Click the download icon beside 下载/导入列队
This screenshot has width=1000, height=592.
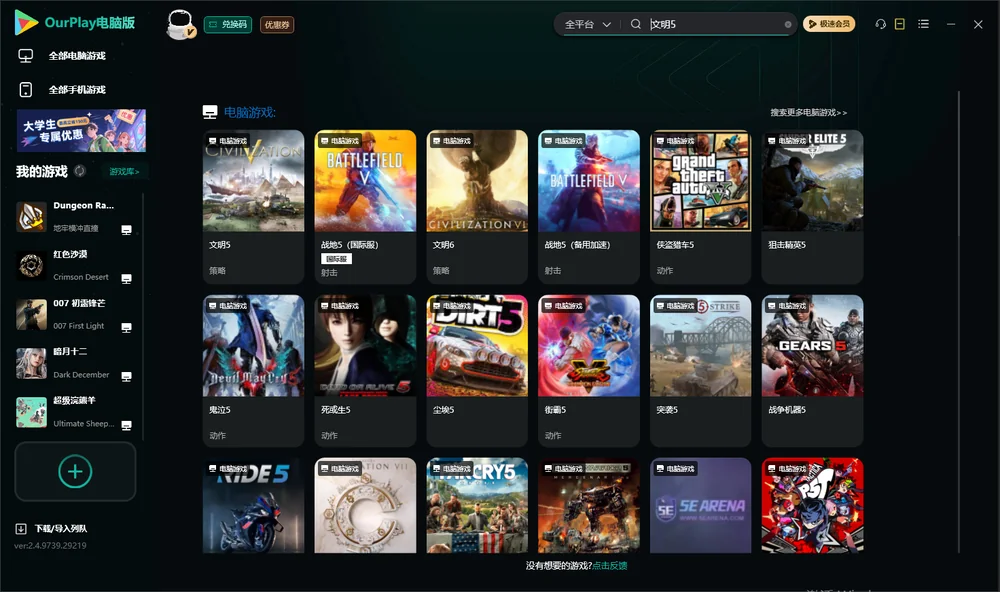[21, 528]
